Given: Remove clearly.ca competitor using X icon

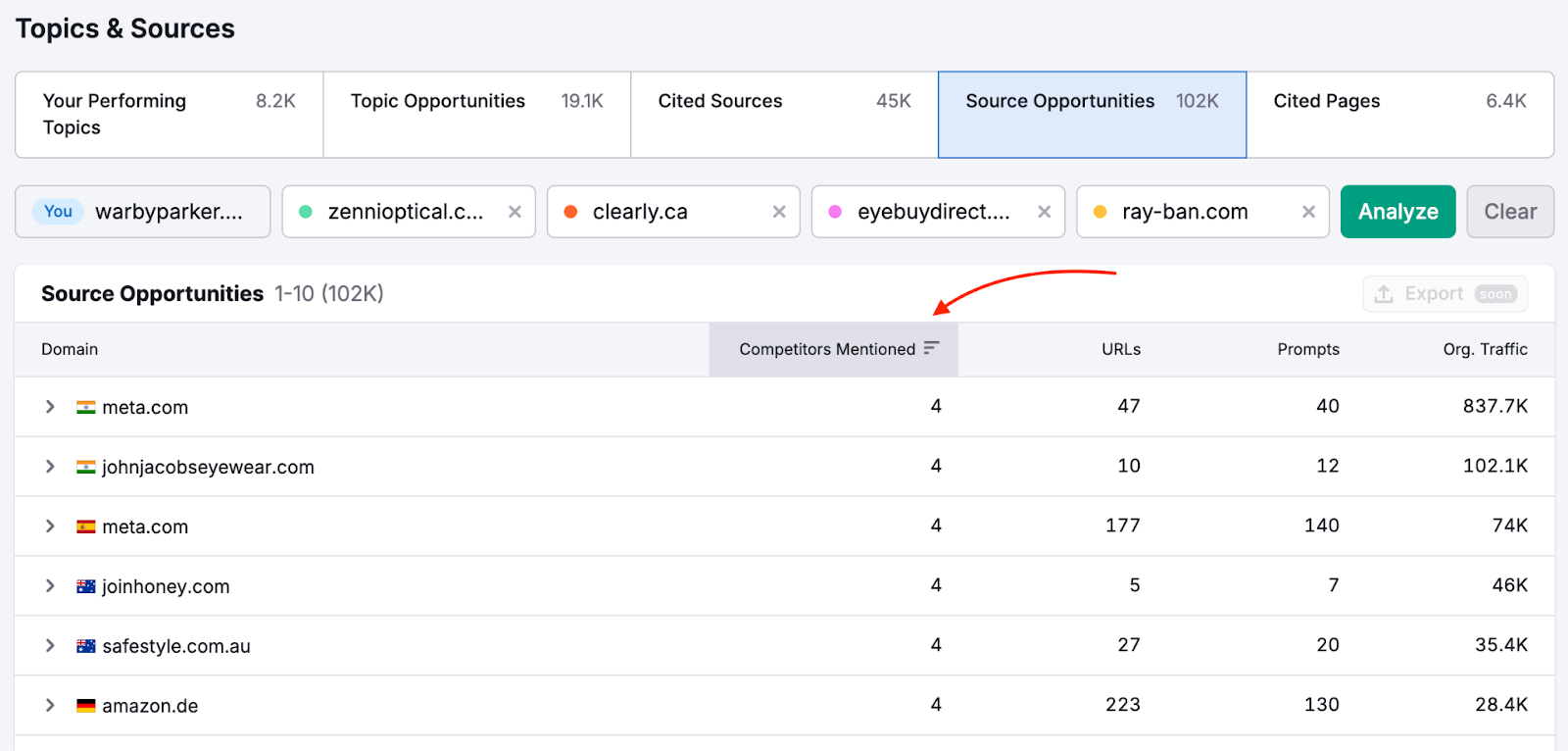Looking at the screenshot, I should 779,212.
